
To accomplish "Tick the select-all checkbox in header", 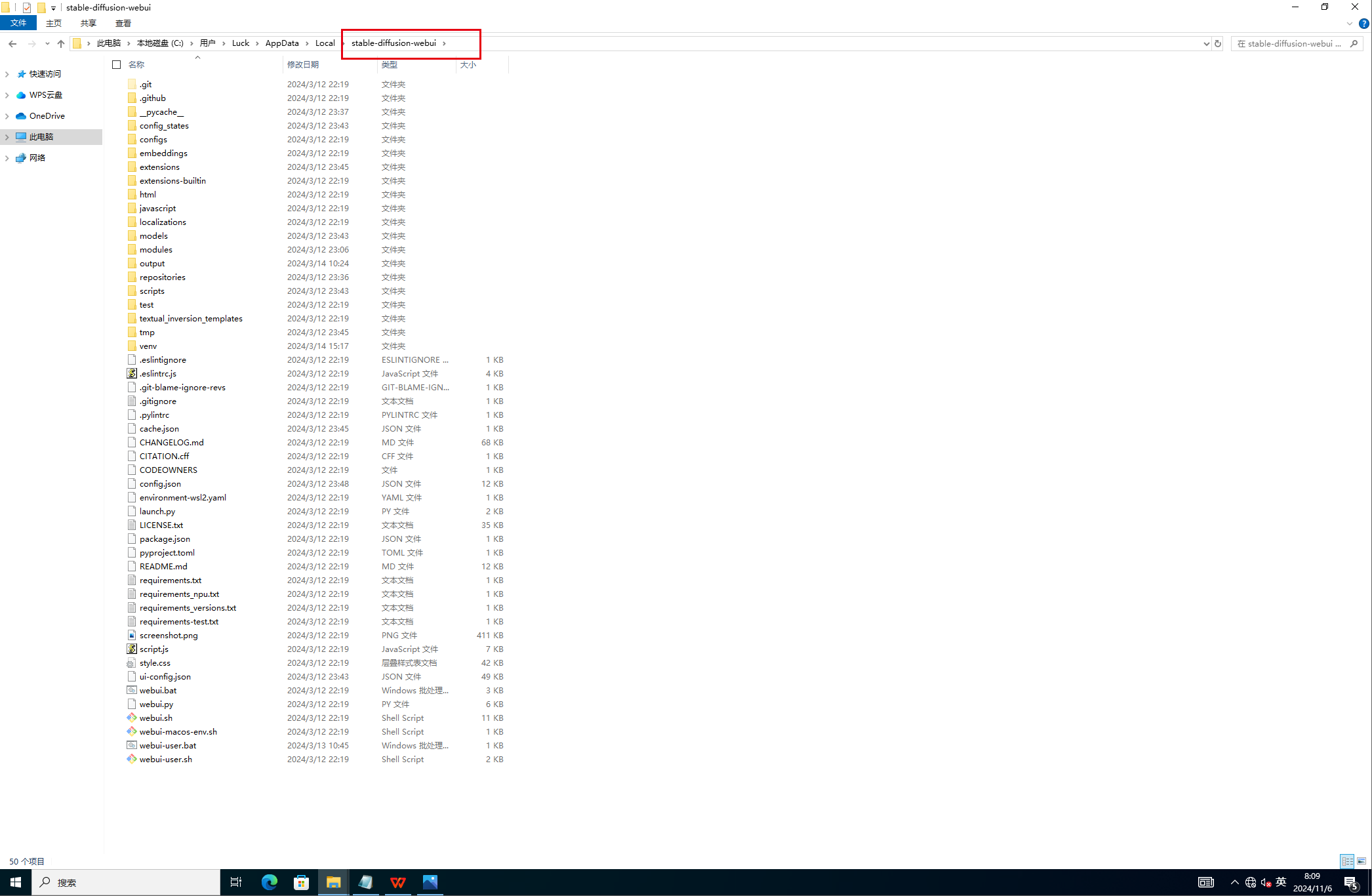I will pyautogui.click(x=117, y=64).
